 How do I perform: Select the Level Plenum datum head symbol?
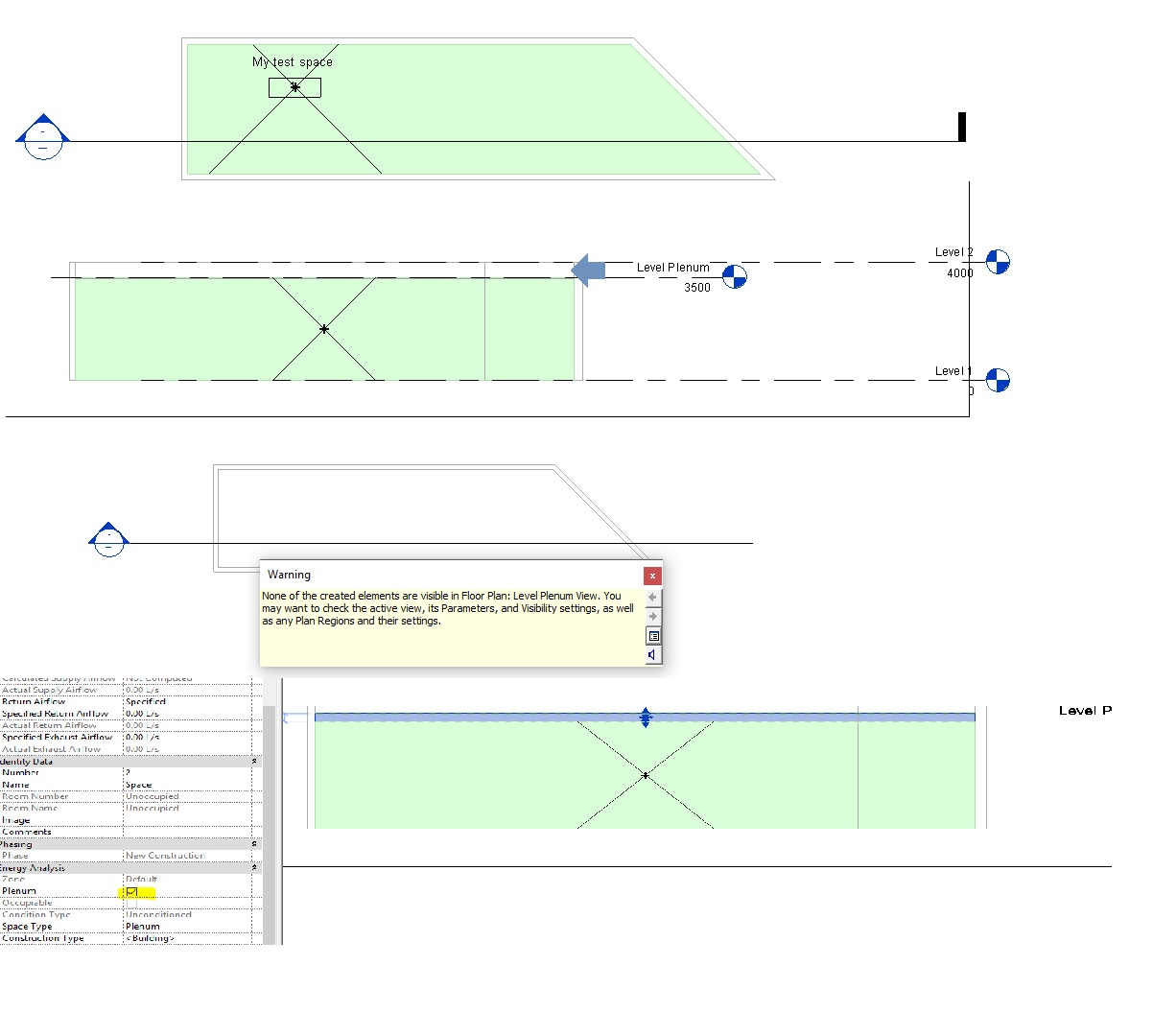coord(735,276)
